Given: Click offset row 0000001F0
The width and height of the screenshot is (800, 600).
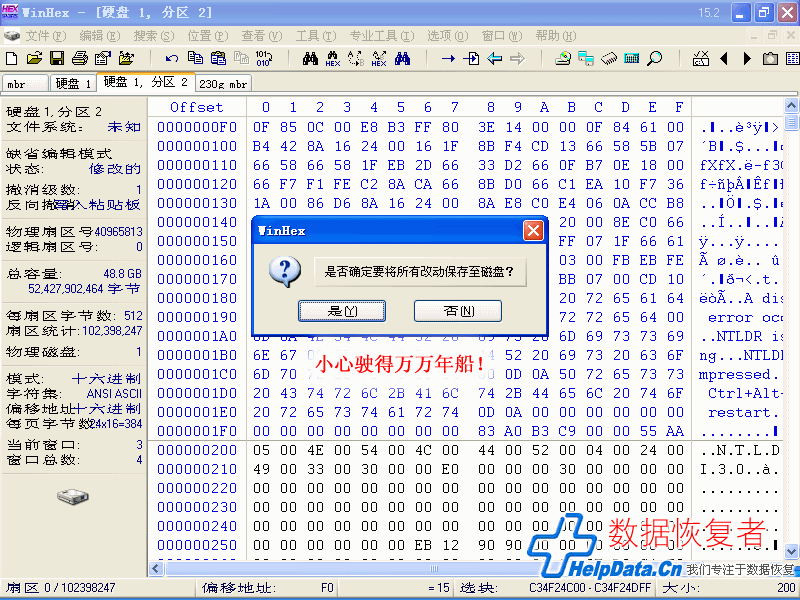Looking at the screenshot, I should click(197, 431).
